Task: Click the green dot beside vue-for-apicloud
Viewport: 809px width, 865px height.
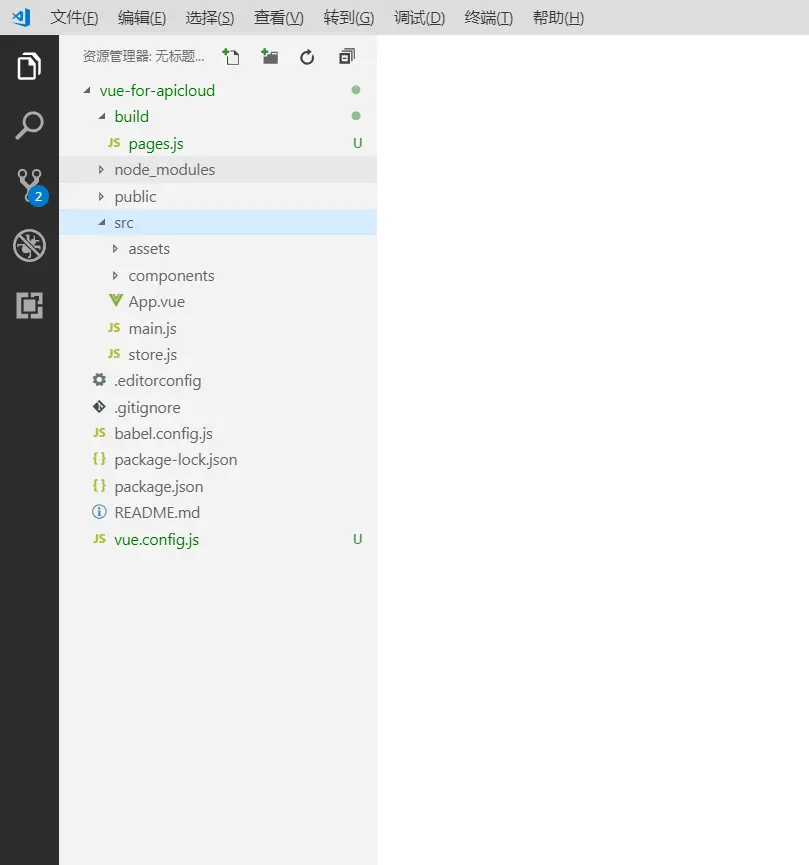Action: point(356,89)
